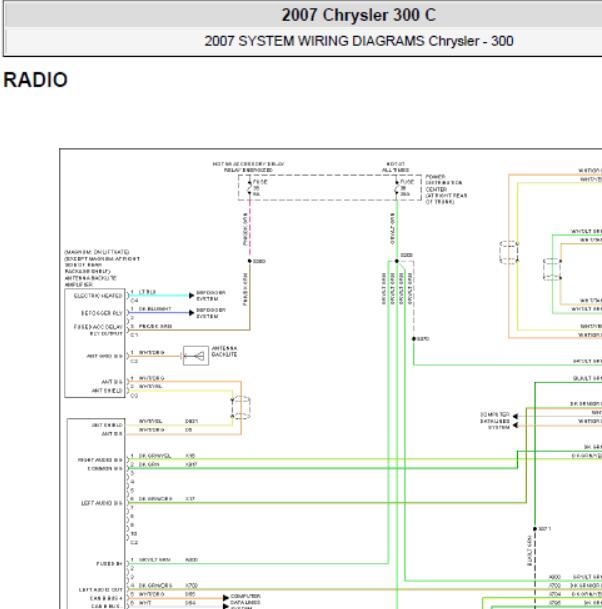Click the 2007 Chrysler 300 C title
Image resolution: width=602 pixels, height=609 pixels.
[x=358, y=16]
